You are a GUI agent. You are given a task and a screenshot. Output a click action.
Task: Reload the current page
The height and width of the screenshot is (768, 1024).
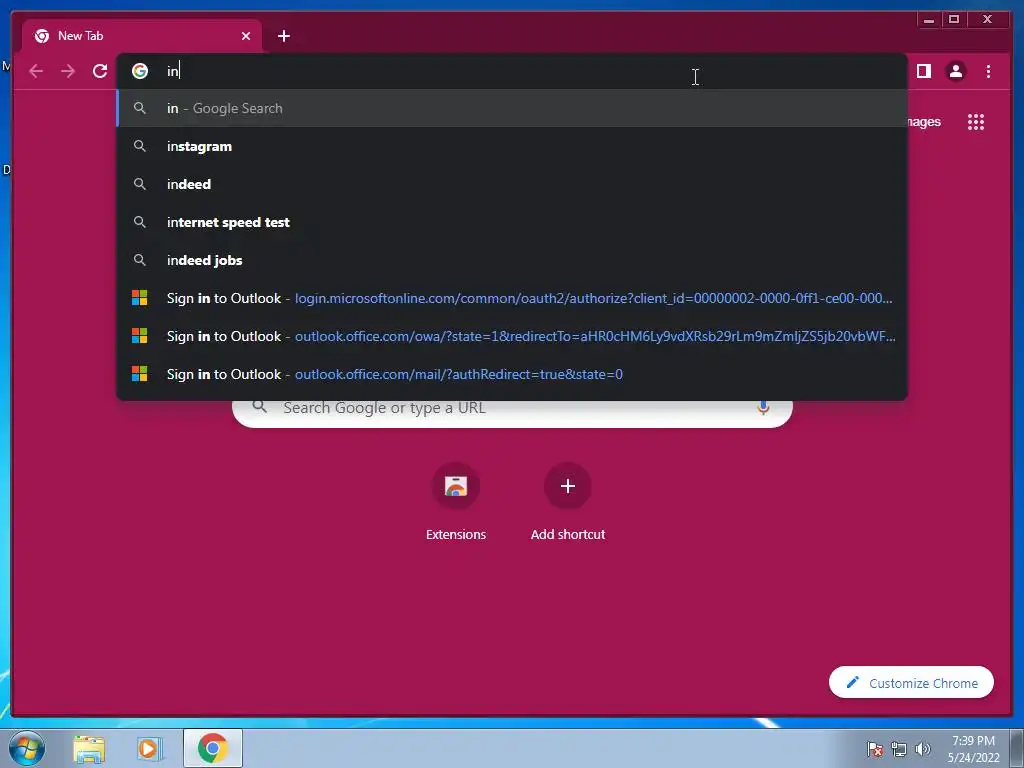[x=100, y=71]
